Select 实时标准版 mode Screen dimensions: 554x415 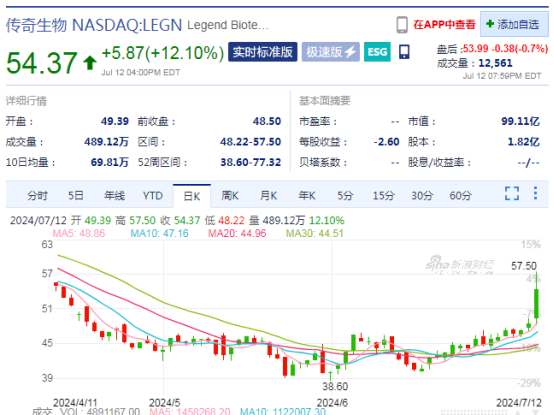coord(263,52)
